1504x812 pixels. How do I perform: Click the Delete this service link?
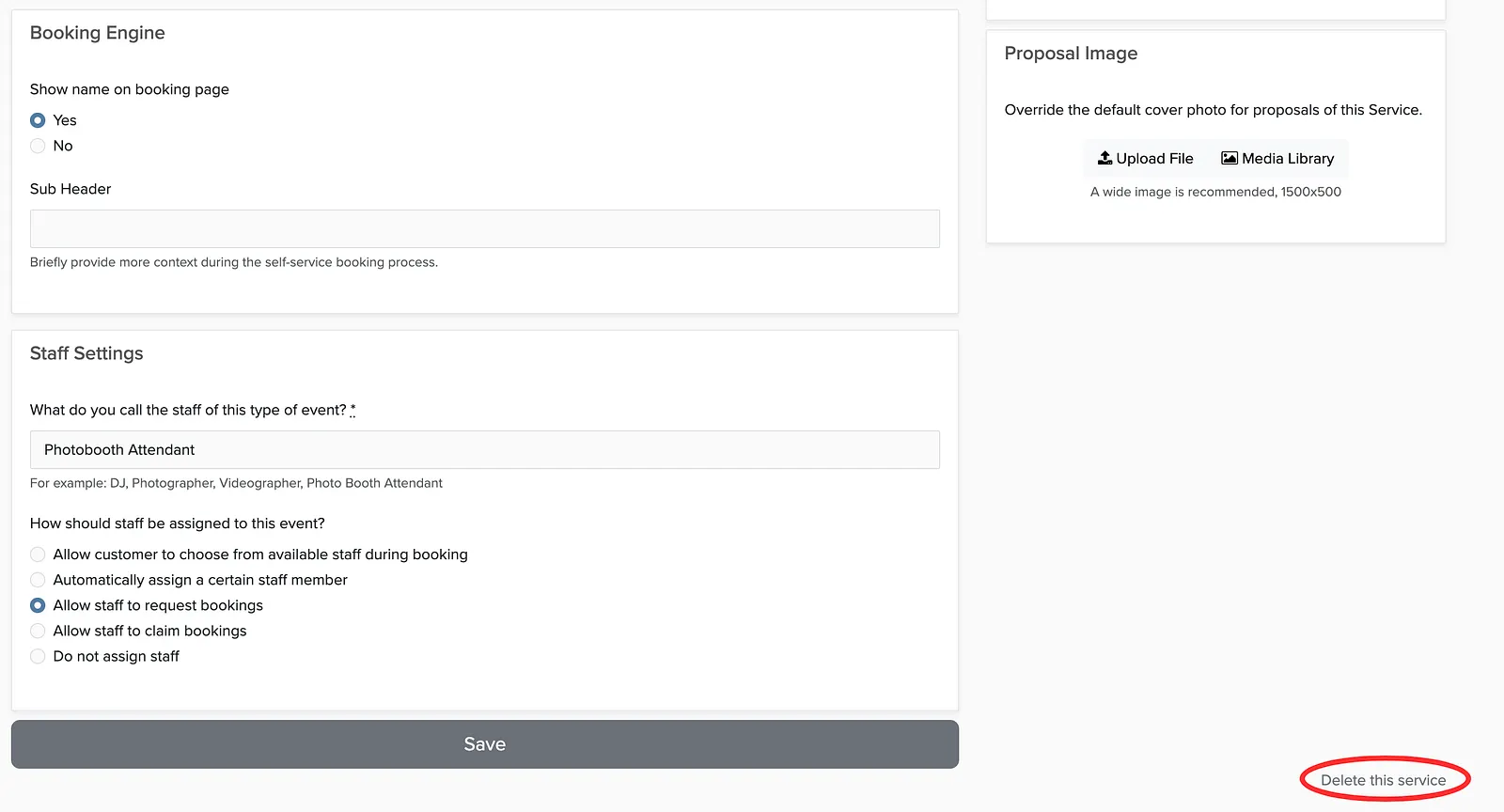pos(1383,780)
